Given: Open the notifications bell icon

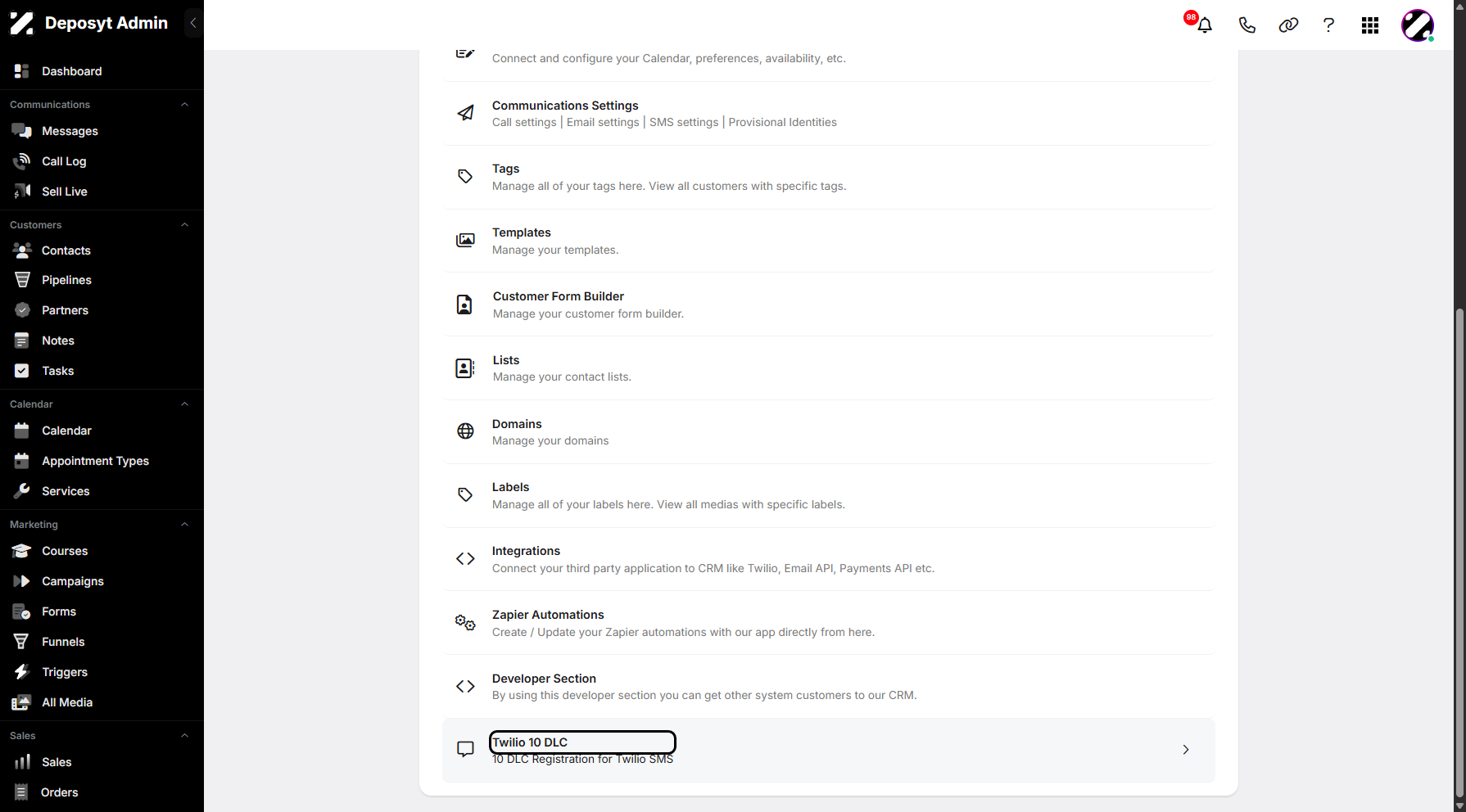Looking at the screenshot, I should coord(1204,25).
